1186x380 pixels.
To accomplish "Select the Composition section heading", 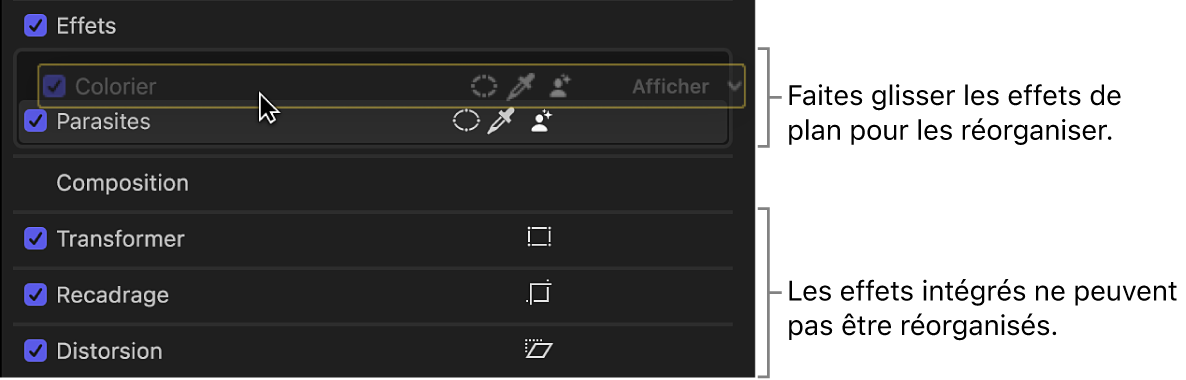I will point(123,183).
